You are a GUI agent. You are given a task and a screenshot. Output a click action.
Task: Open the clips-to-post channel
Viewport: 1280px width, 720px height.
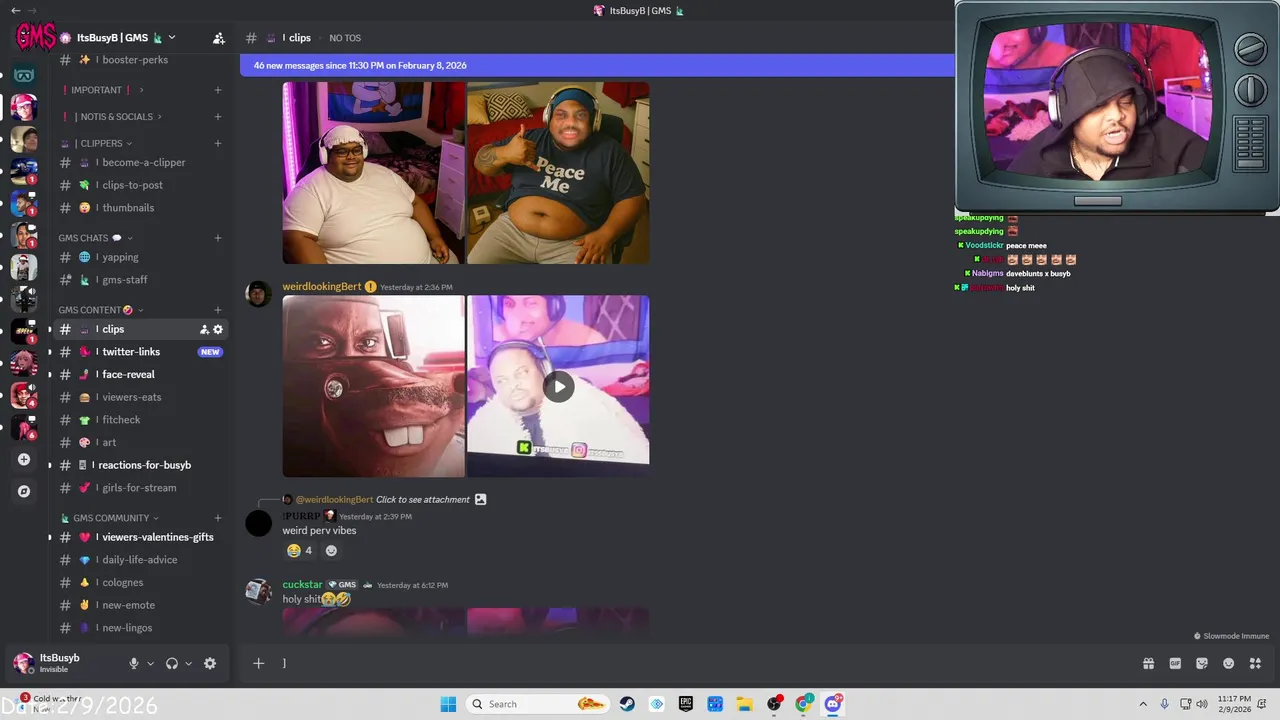(140, 185)
